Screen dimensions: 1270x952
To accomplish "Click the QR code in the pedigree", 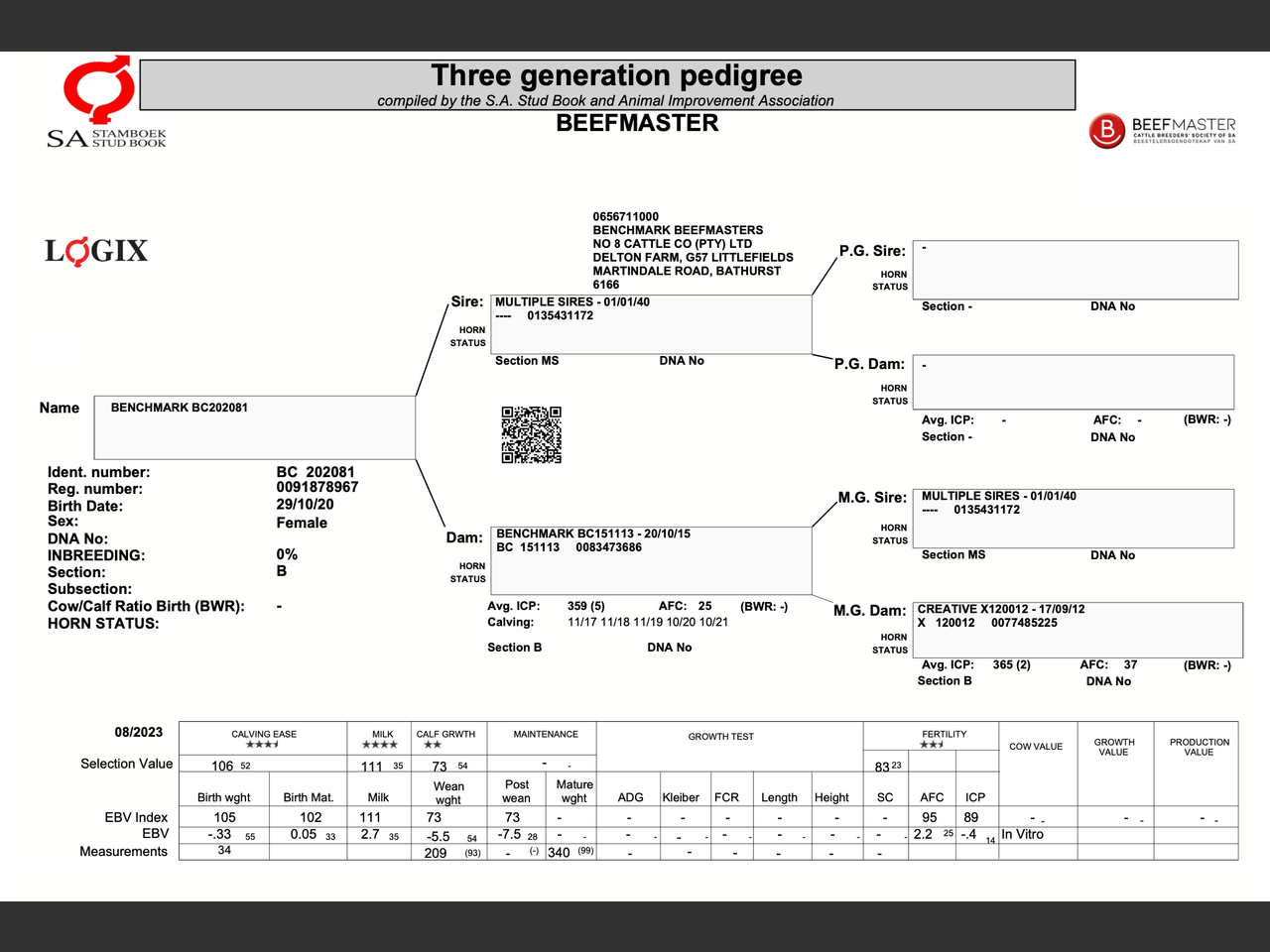I will [532, 434].
